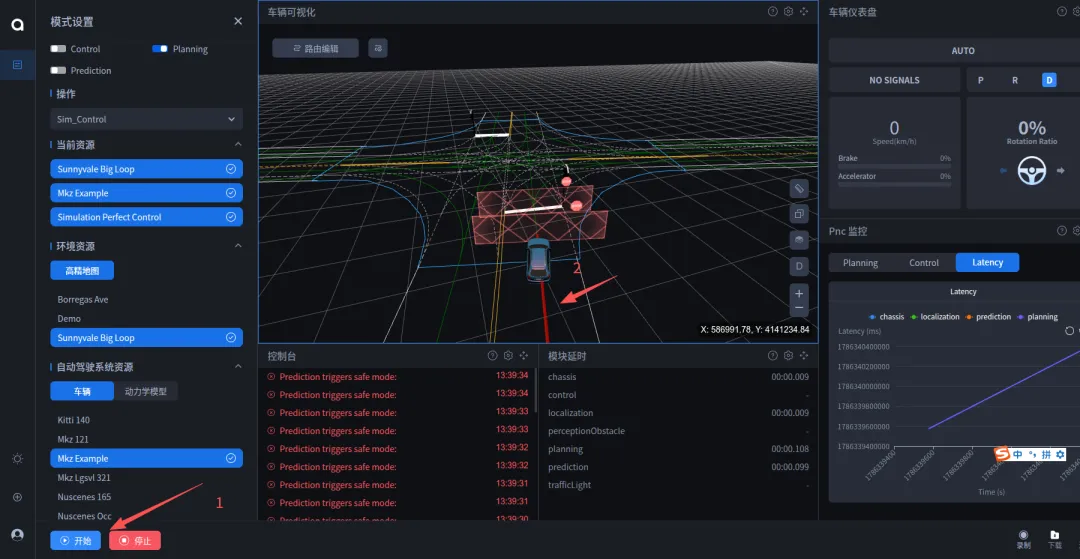Add a panel via plus-circle sidebar icon
Screen dimensions: 1080x559
pyautogui.click(x=17, y=497)
